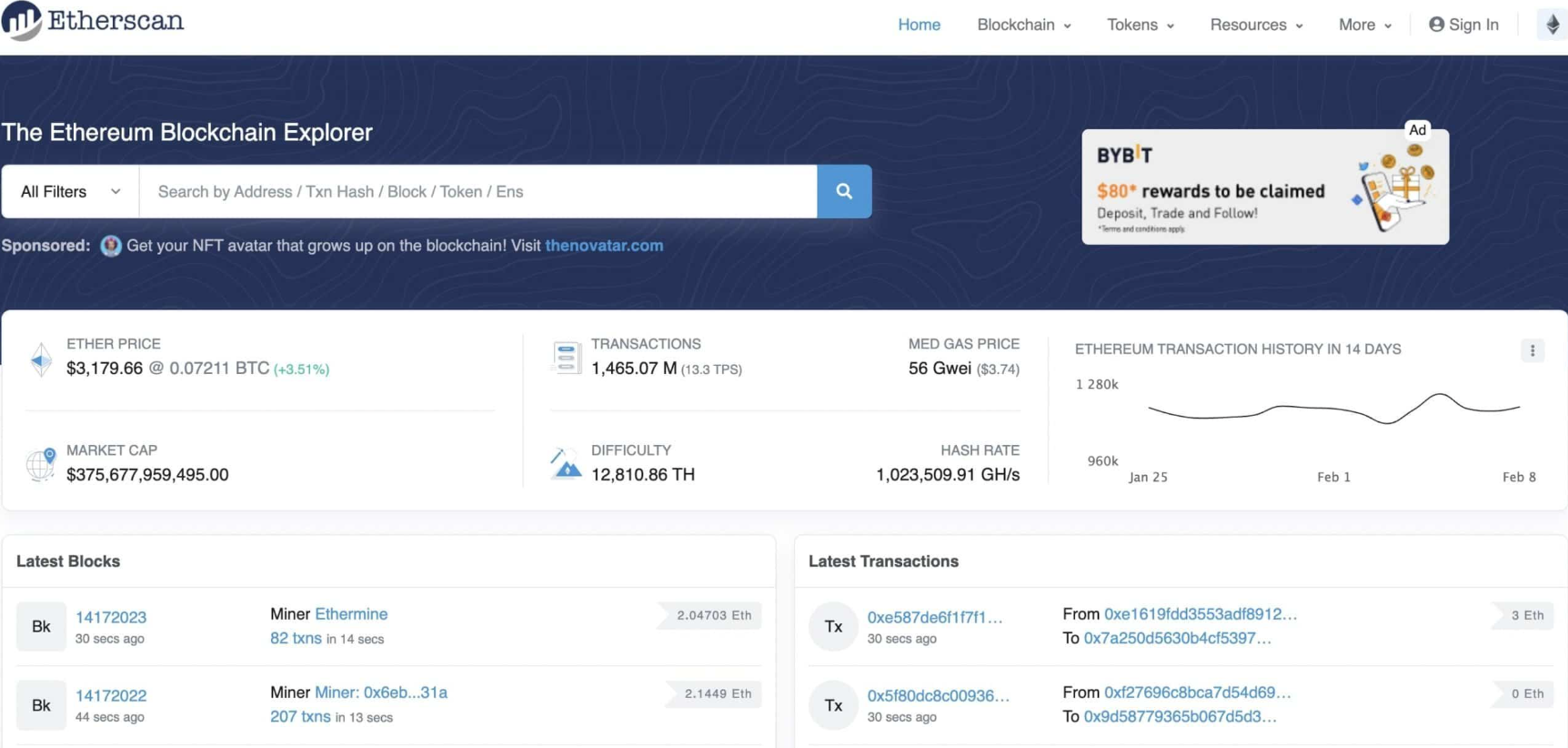Screen dimensions: 1568x748
Task: Click the Etherscan logo
Action: tap(93, 21)
